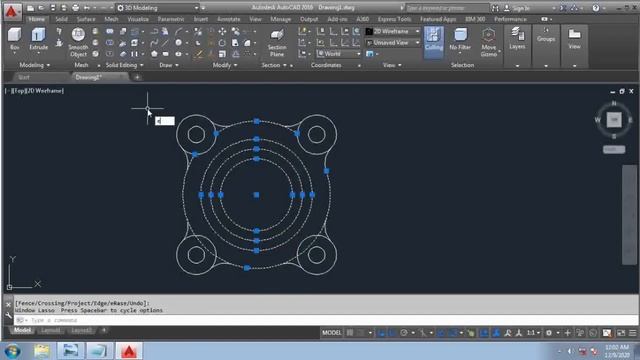The height and width of the screenshot is (360, 640).
Task: Toggle polar tracking in the status bar
Action: coord(403,333)
